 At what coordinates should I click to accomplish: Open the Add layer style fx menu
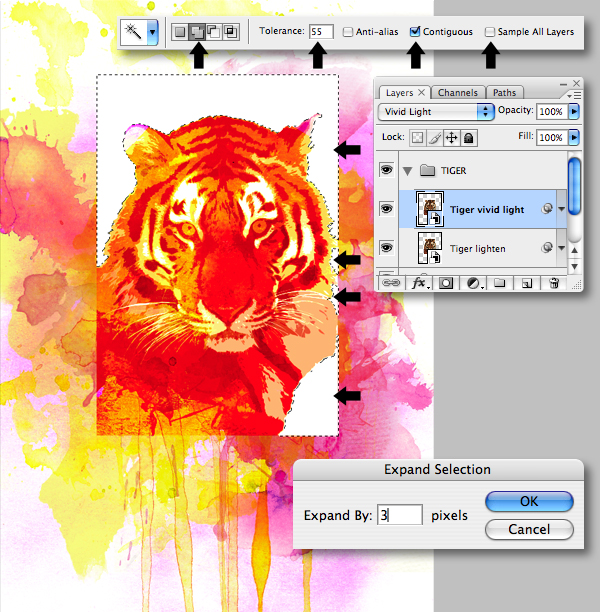coord(420,283)
